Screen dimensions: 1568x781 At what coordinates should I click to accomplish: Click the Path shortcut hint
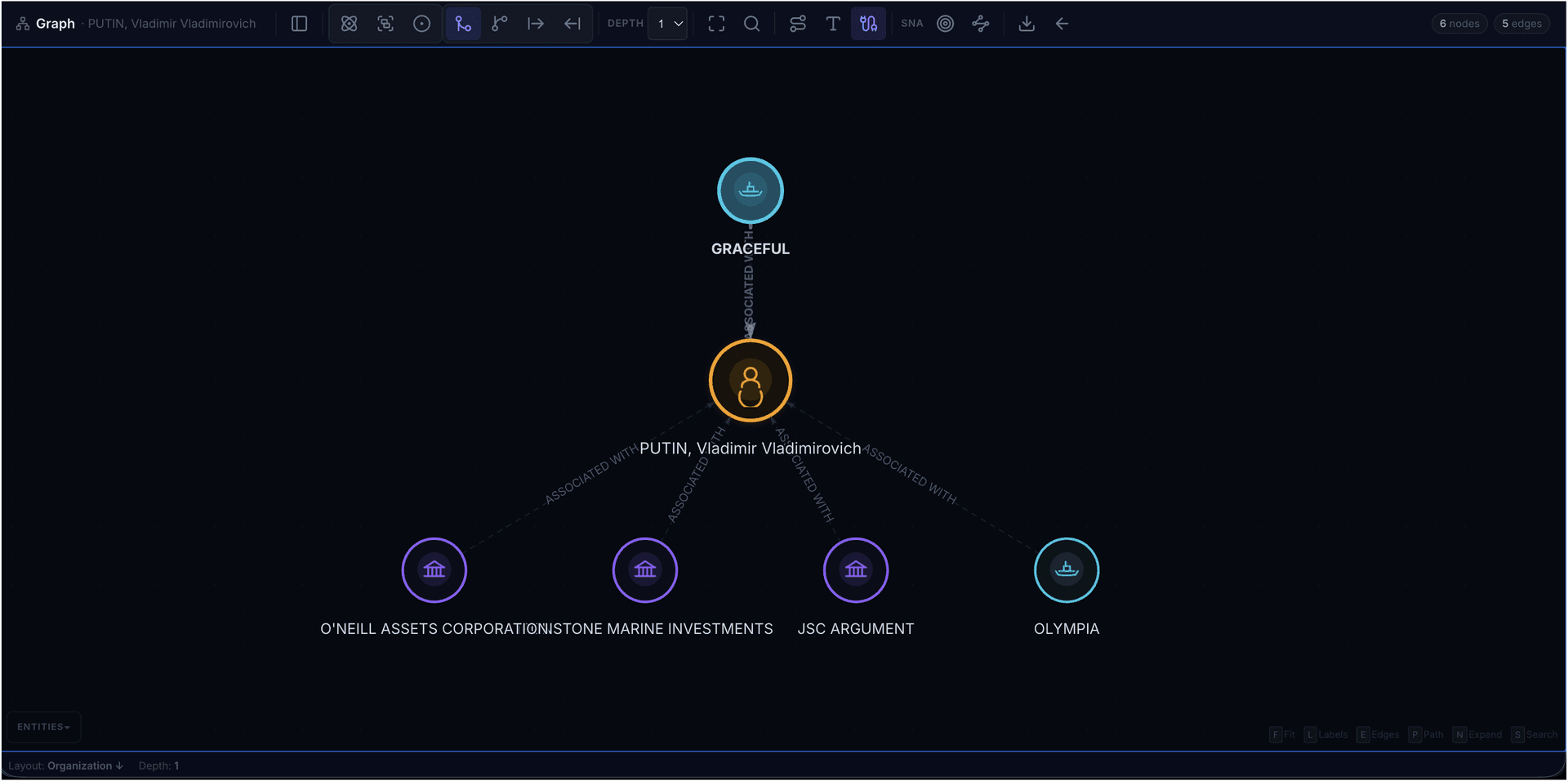[1427, 734]
